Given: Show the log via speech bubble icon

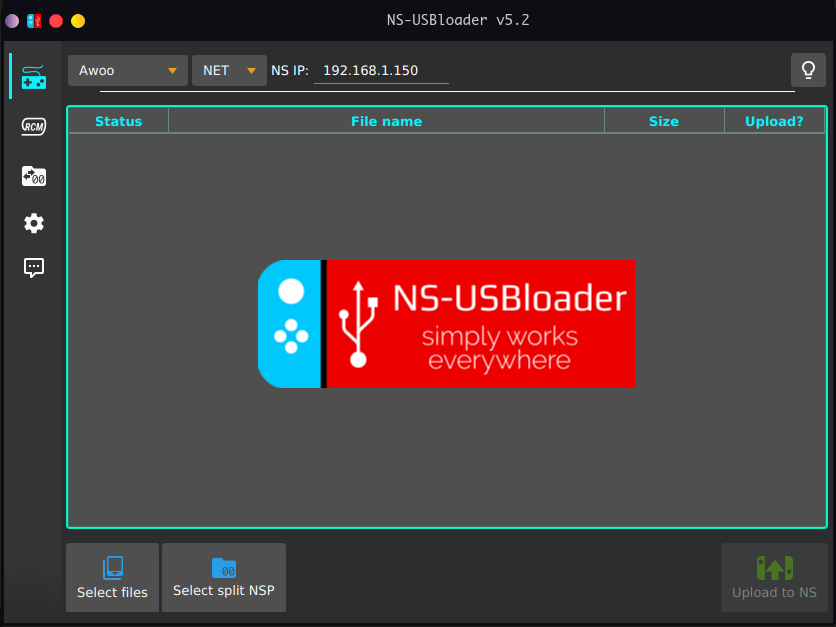Looking at the screenshot, I should [x=34, y=268].
